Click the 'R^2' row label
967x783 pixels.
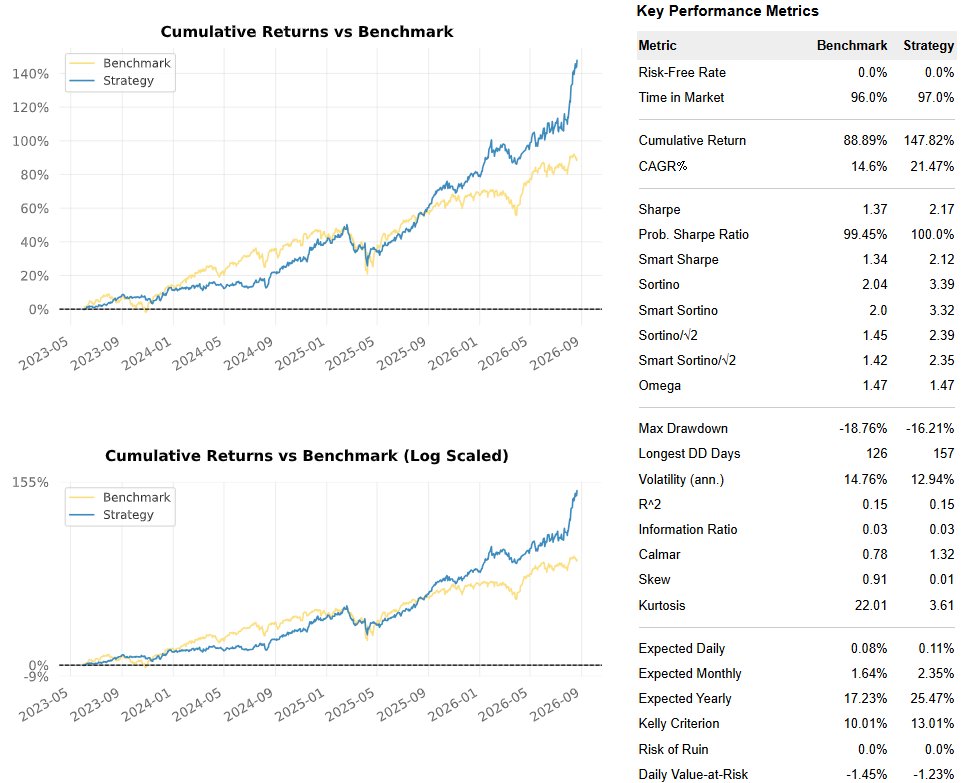pos(649,505)
